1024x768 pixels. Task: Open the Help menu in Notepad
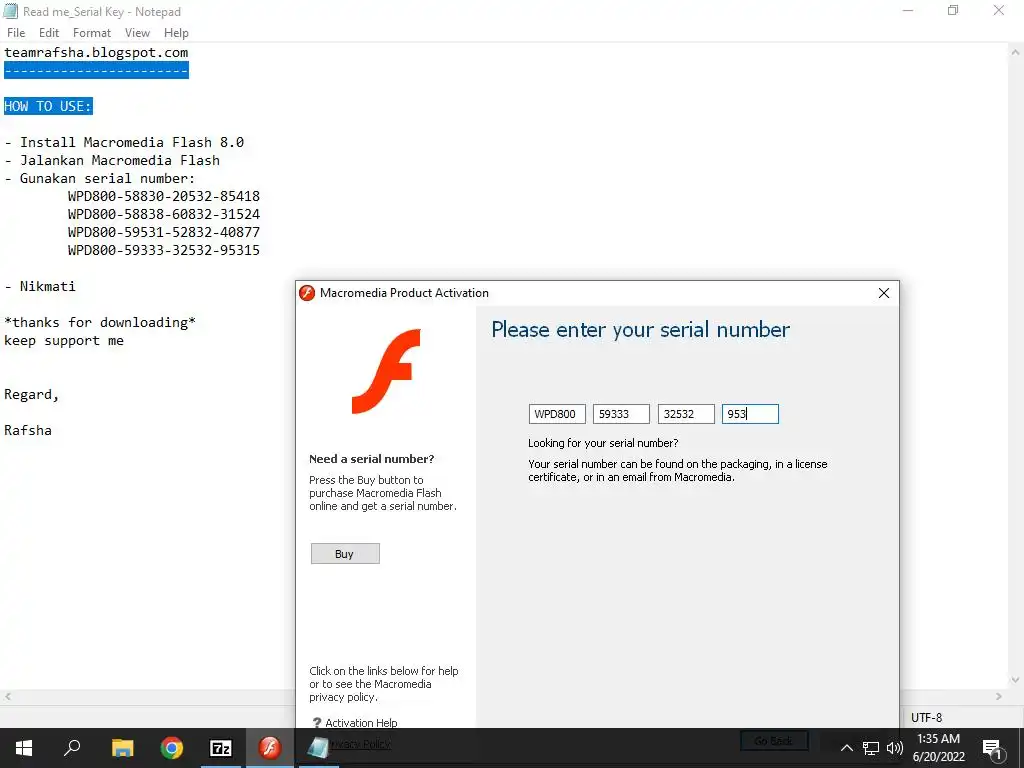pyautogui.click(x=176, y=33)
